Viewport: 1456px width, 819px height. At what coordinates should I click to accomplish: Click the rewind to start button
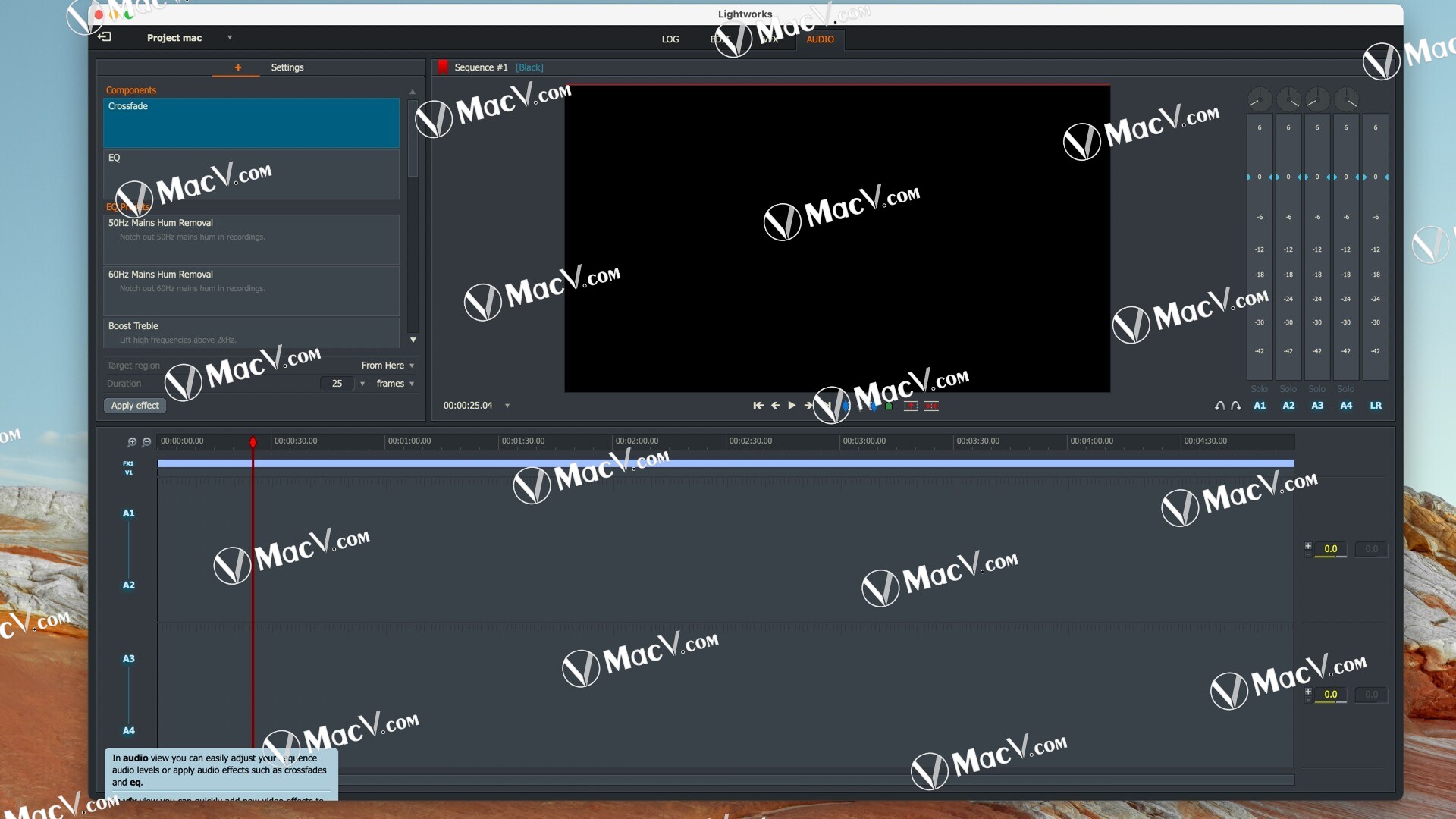coord(758,405)
